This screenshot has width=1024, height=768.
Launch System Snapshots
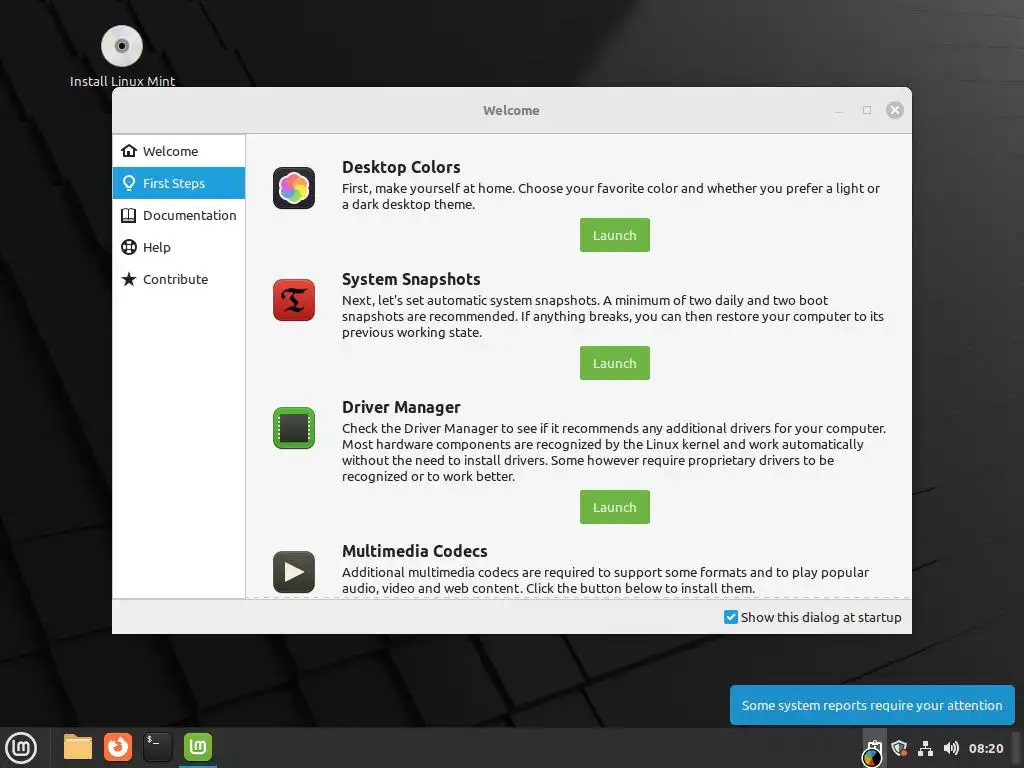coord(615,363)
